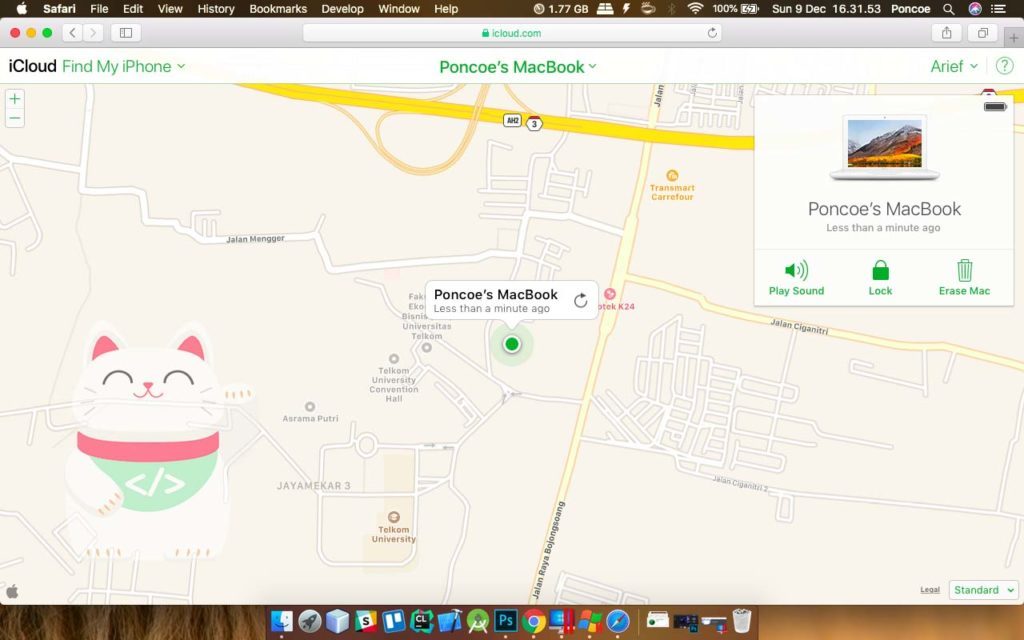
Task: Click the Asrama Putri map marker
Action: (310, 407)
